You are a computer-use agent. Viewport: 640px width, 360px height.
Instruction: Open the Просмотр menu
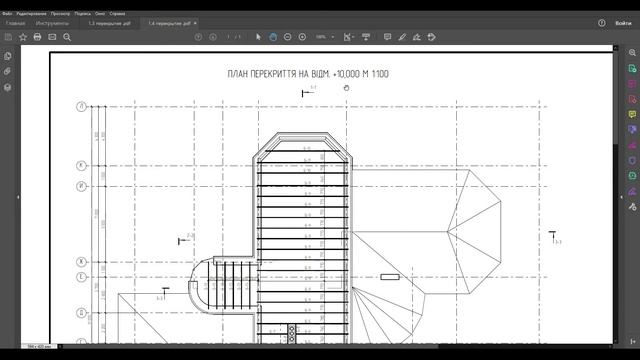click(60, 13)
